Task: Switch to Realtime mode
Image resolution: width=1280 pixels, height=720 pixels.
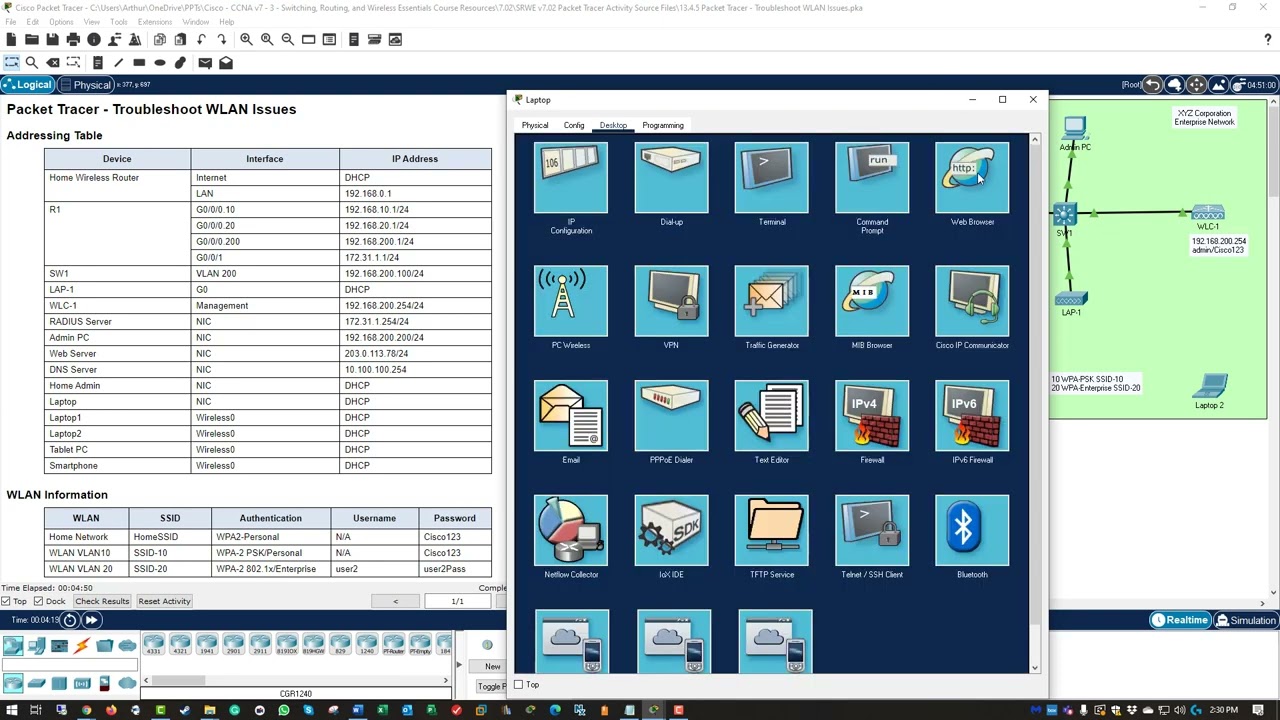Action: click(1180, 620)
